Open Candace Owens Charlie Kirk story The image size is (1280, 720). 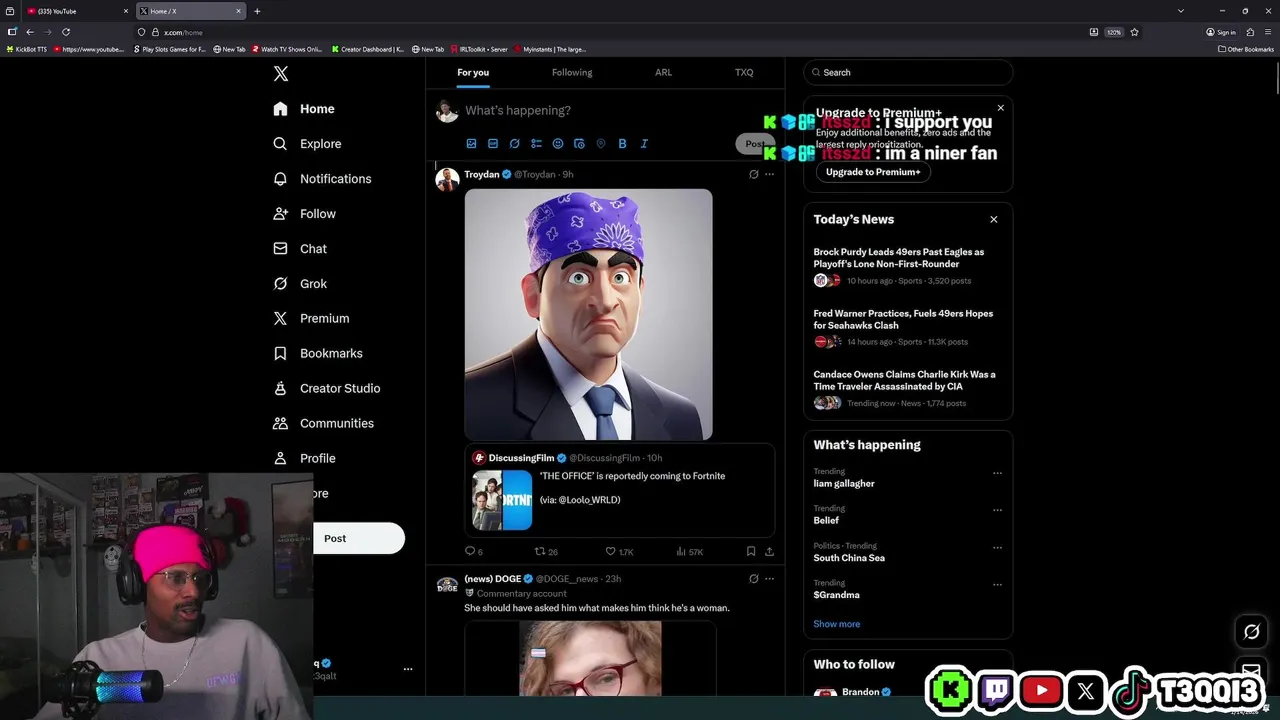tap(908, 390)
